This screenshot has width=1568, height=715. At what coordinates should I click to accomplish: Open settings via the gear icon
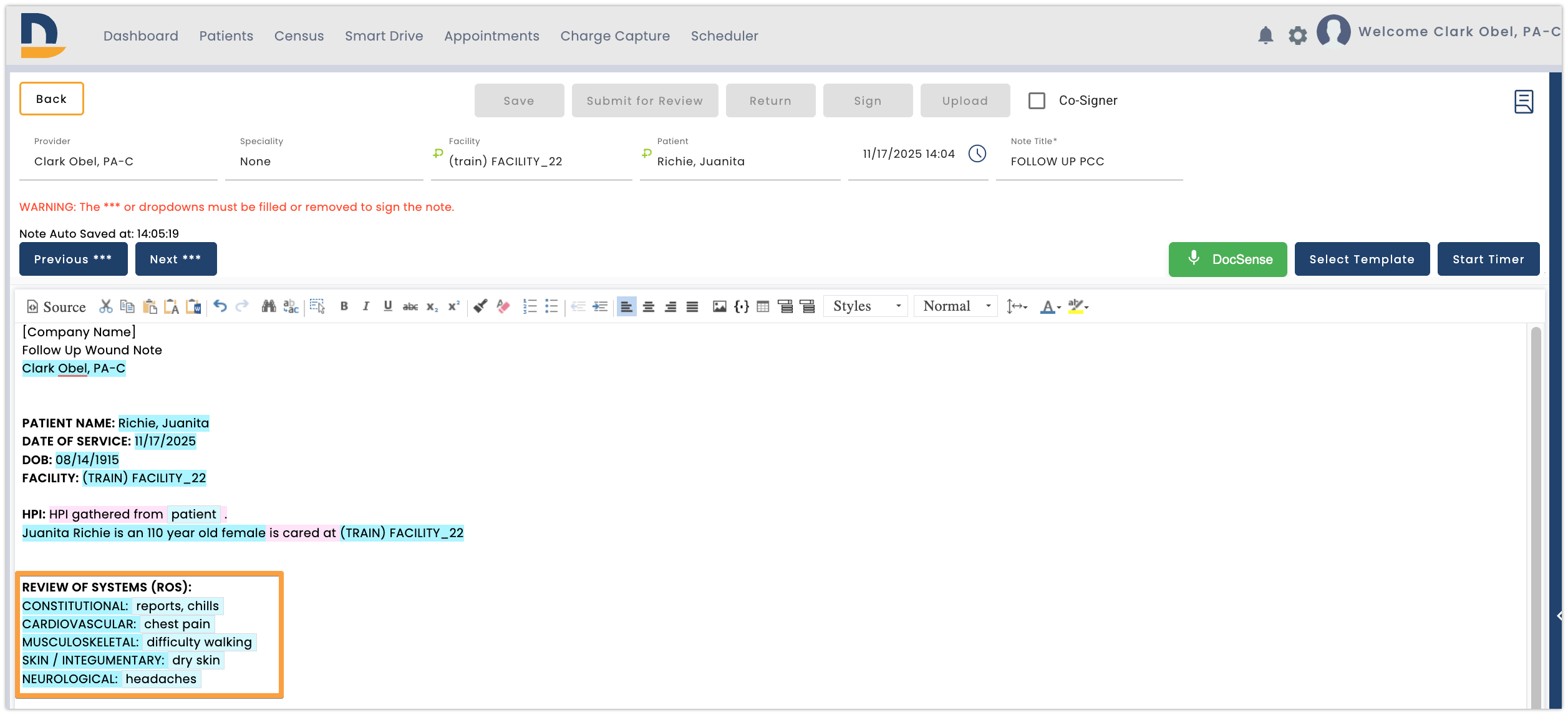click(1298, 36)
